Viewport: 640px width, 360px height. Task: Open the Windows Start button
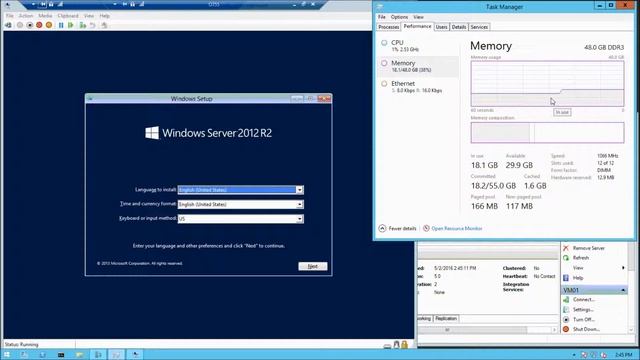coord(7,355)
